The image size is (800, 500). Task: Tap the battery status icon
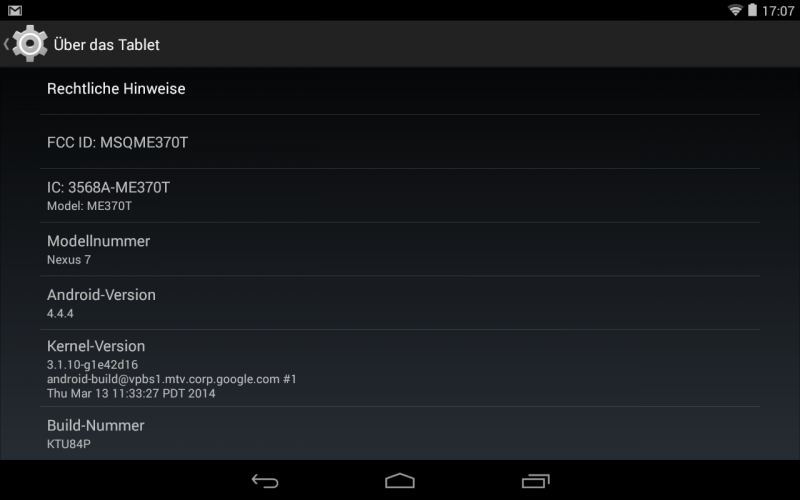click(753, 10)
